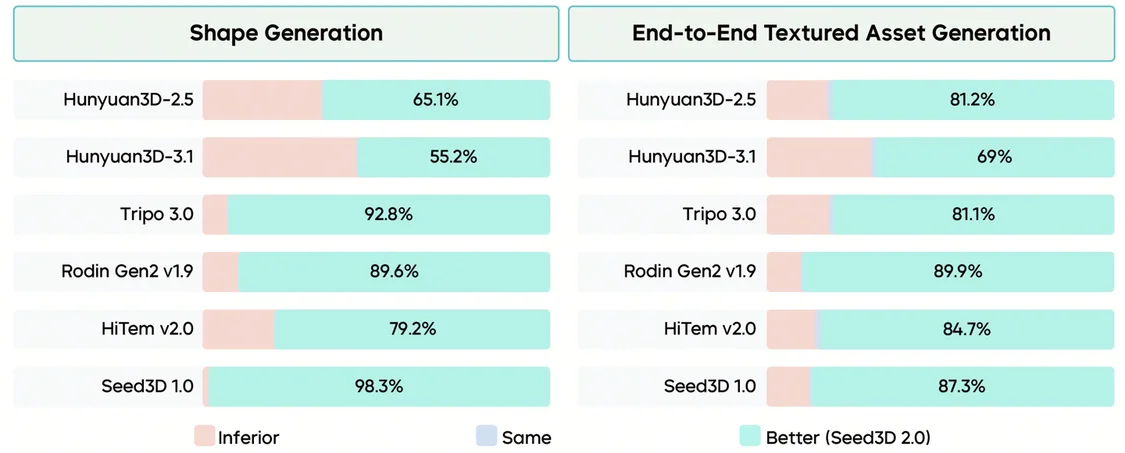This screenshot has width=1125, height=453.
Task: Click the 84.7% HiTem v2.0 bar
Action: point(966,329)
